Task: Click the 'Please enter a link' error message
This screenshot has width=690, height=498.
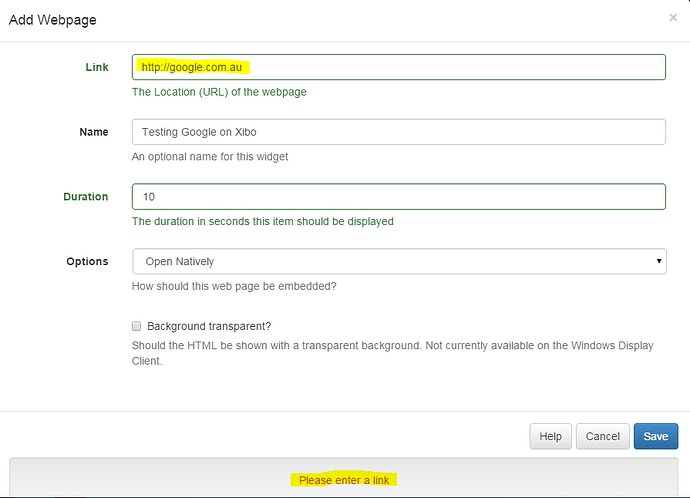Action: coord(344,480)
